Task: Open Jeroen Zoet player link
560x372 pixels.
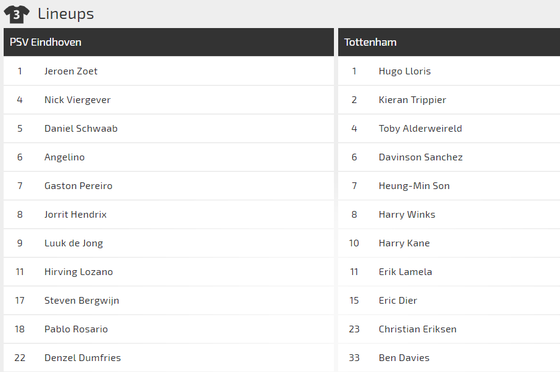Action: 71,71
